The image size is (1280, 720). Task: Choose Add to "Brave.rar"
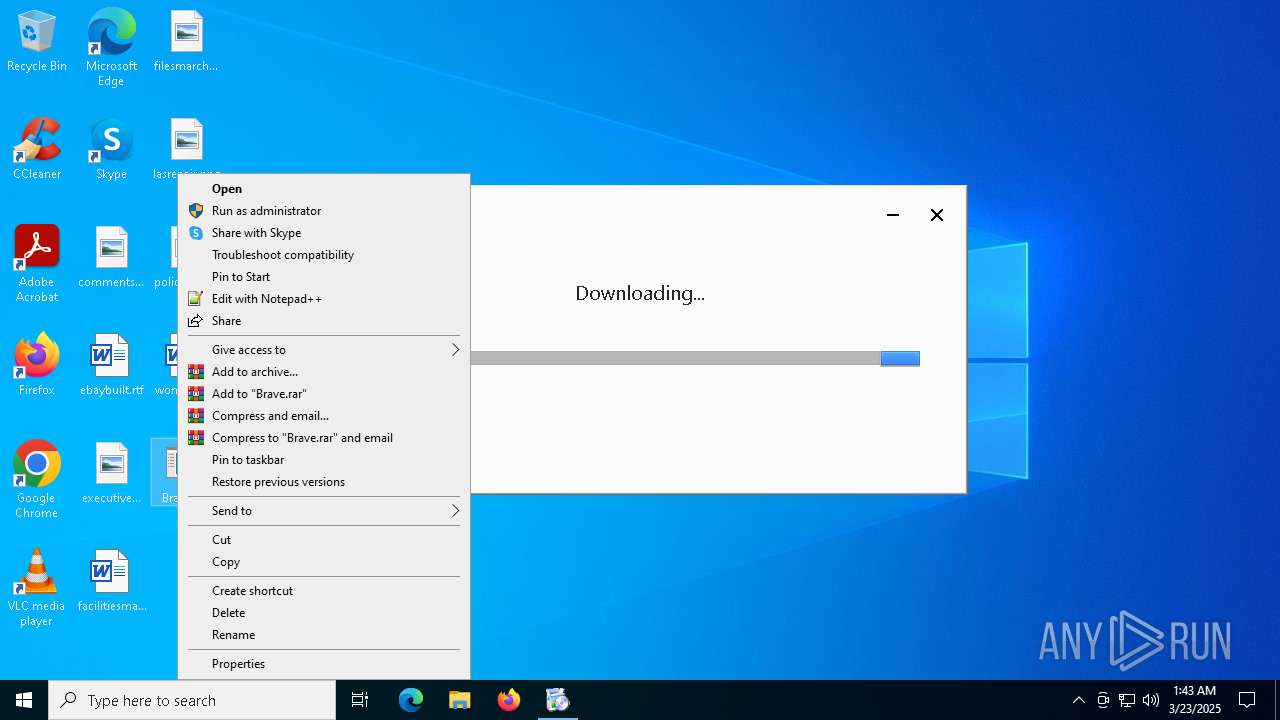click(x=324, y=394)
